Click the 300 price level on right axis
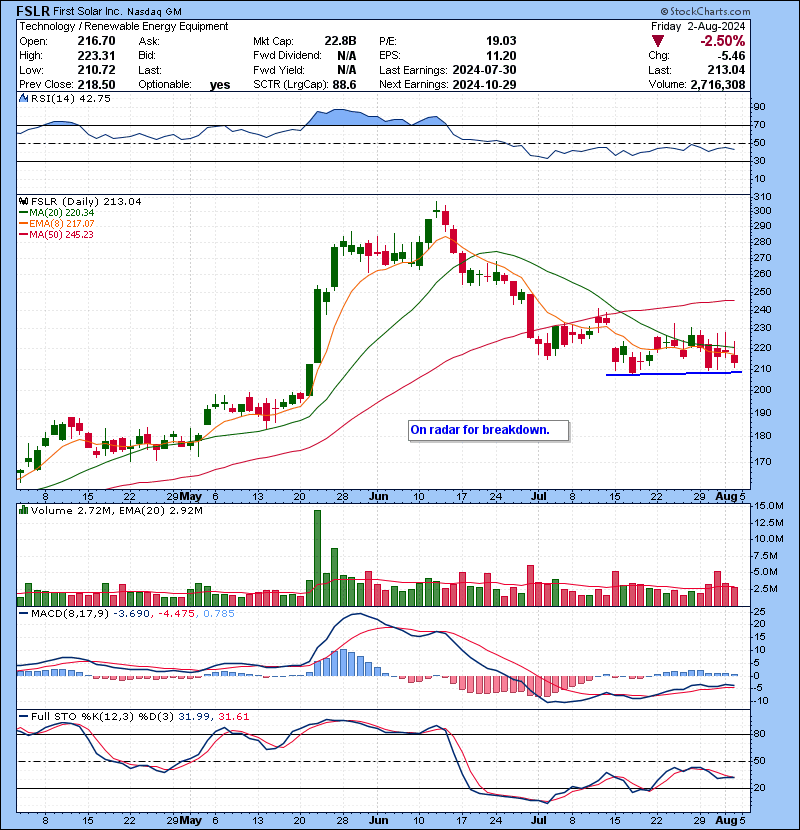This screenshot has width=800, height=830. tap(762, 211)
